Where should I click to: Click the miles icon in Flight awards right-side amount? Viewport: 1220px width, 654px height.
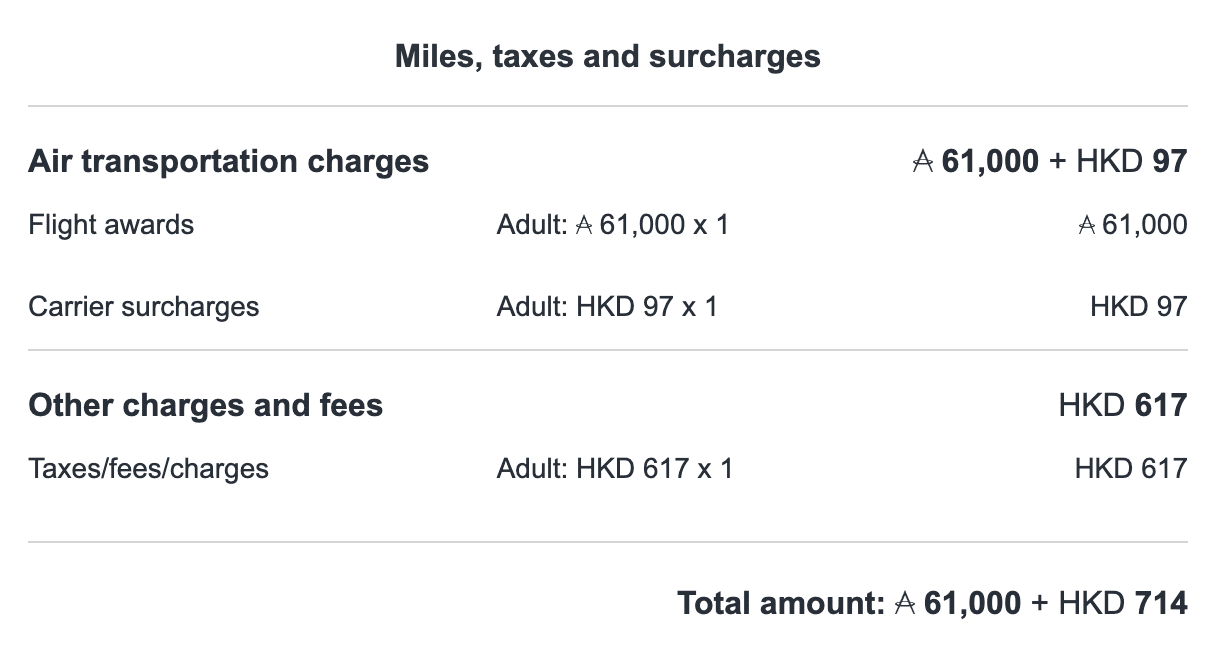point(1088,225)
